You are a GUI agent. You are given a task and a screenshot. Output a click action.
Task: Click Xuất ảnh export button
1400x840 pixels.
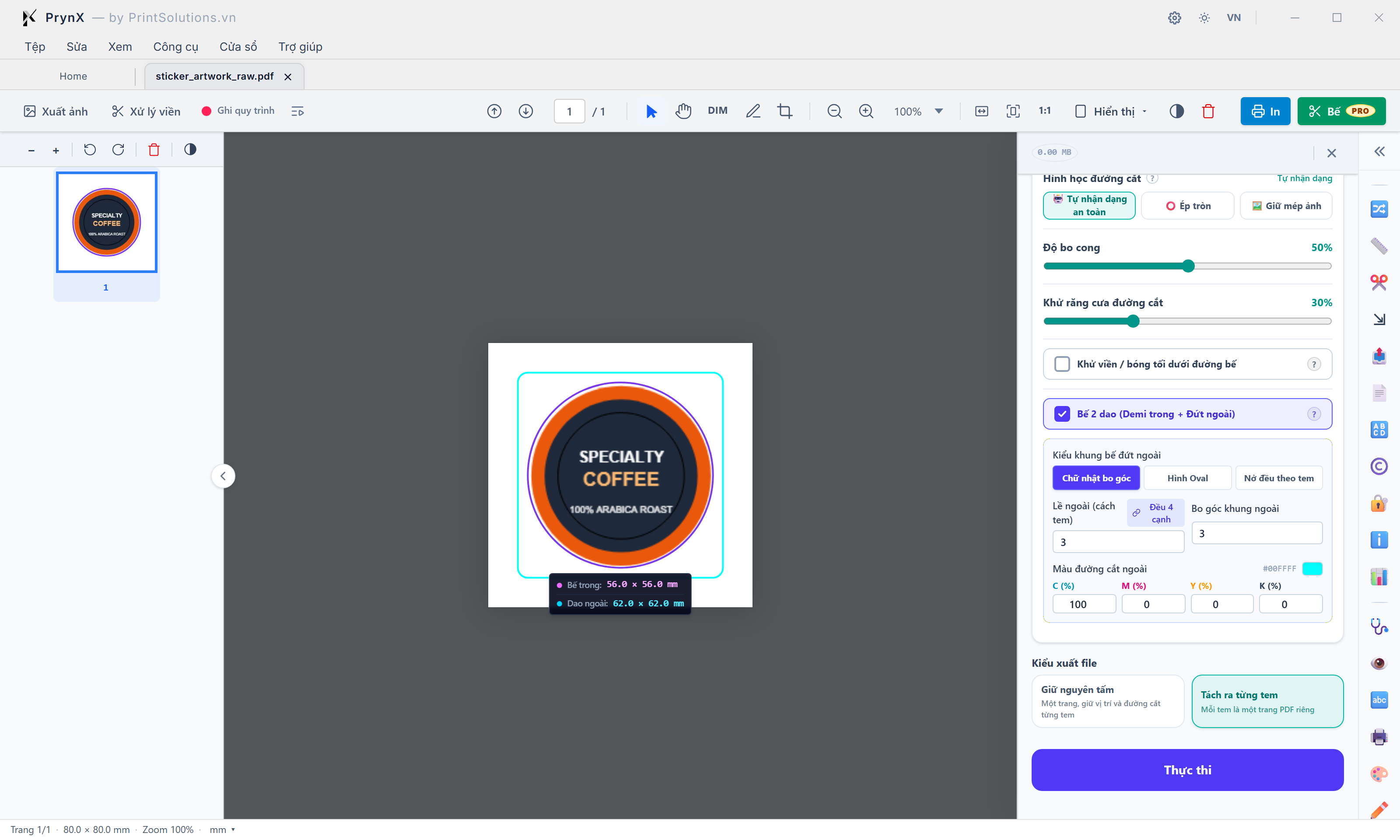(x=56, y=111)
